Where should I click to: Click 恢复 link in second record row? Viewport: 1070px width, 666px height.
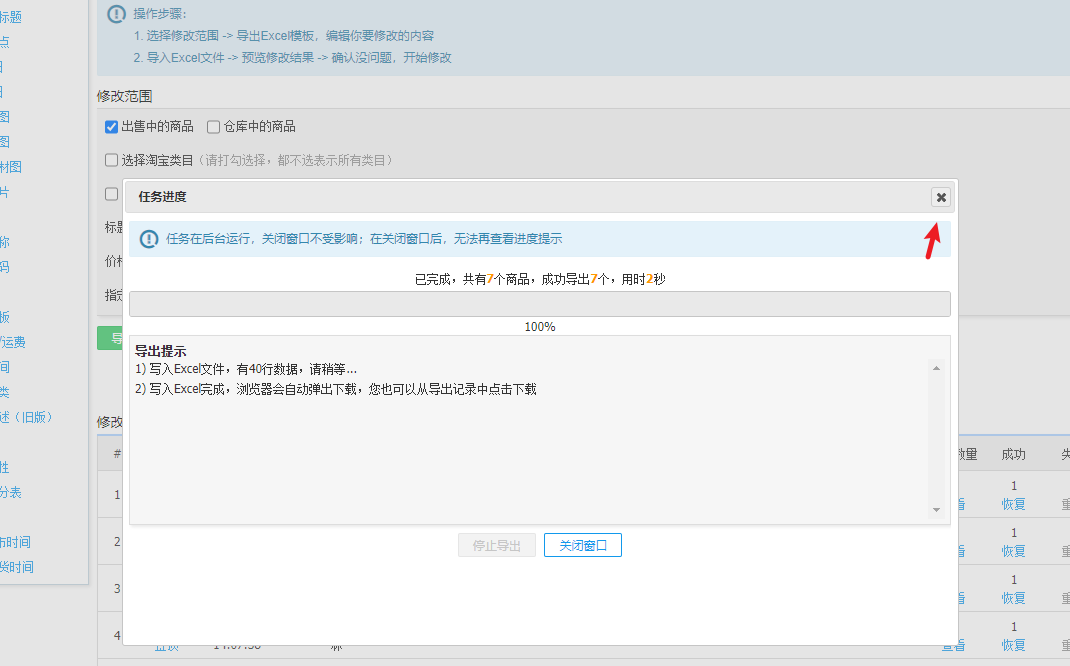(x=1013, y=551)
